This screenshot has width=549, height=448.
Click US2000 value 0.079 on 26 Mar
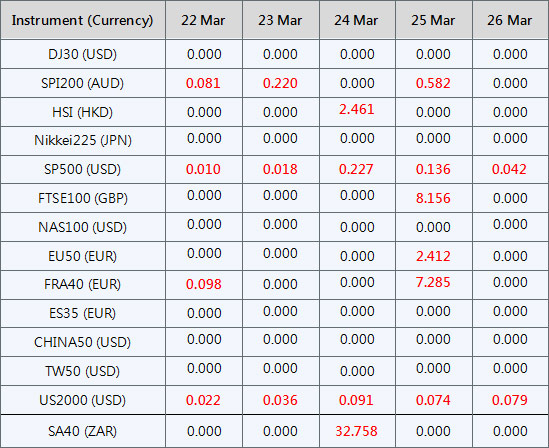(510, 400)
